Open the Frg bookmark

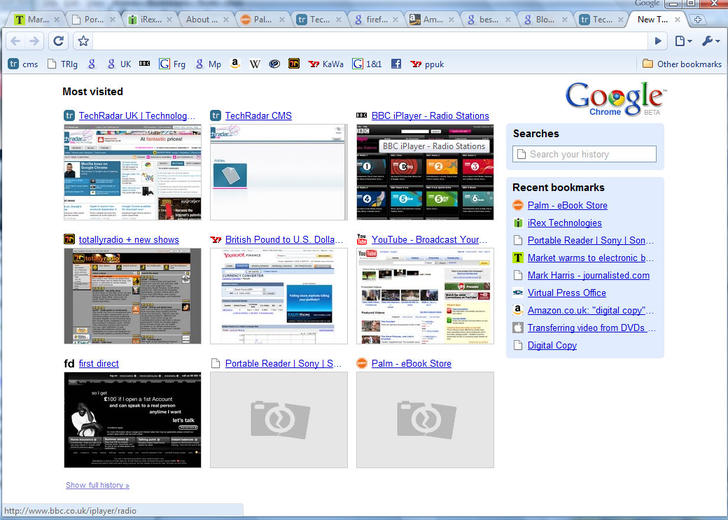[x=172, y=64]
